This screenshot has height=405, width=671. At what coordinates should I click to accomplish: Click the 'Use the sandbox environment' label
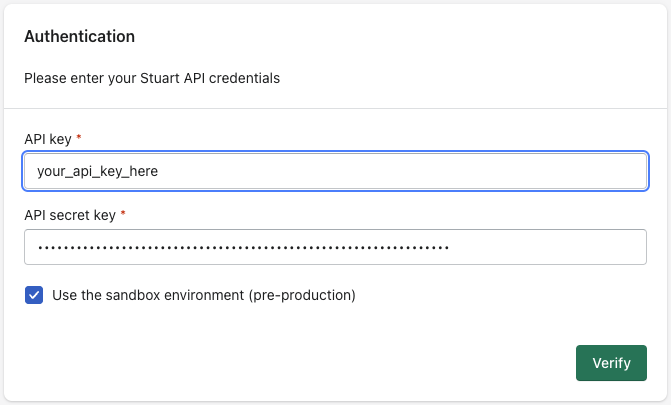204,295
